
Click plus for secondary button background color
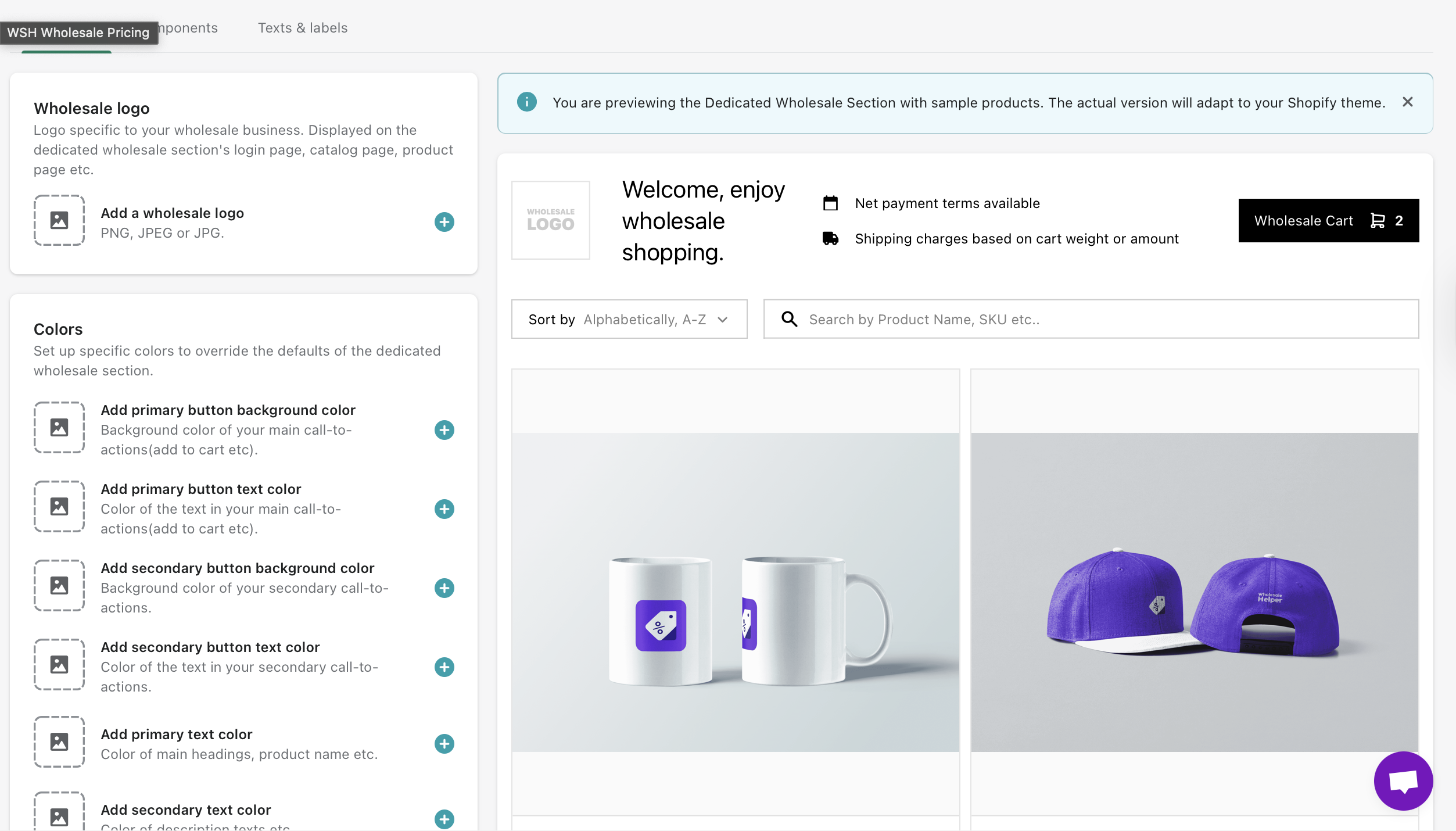click(444, 588)
